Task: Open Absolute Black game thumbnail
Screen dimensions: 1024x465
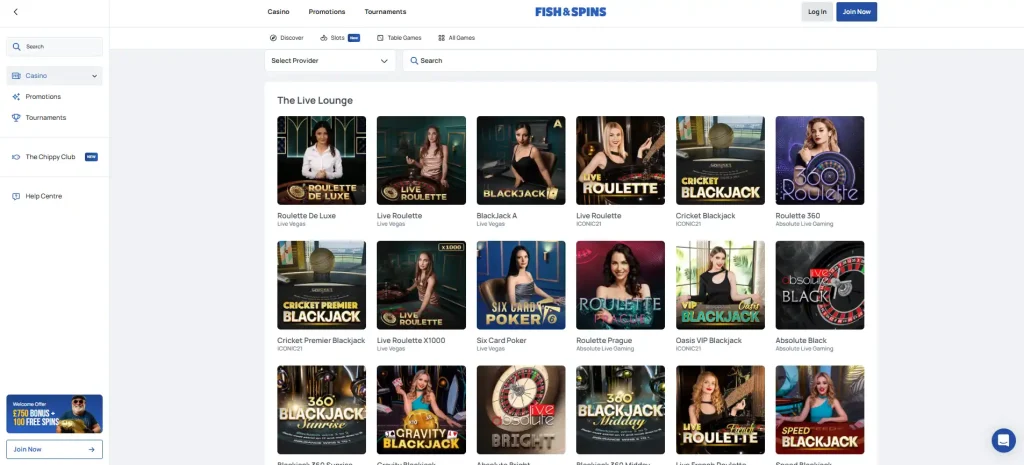Action: tap(820, 285)
